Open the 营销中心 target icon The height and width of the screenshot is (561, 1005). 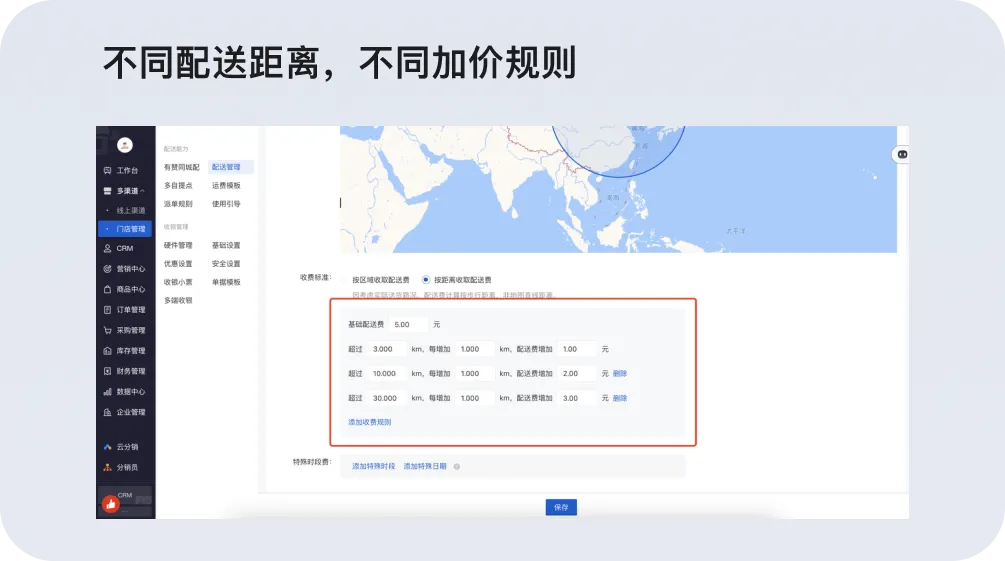[107, 269]
